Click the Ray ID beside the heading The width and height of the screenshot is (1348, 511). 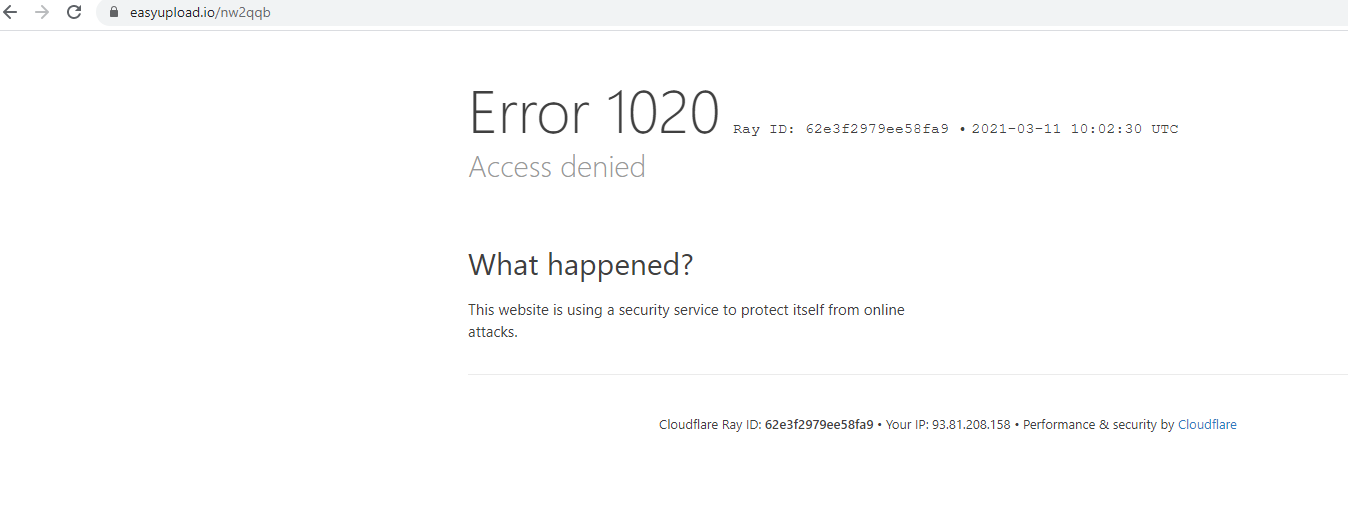coord(841,129)
